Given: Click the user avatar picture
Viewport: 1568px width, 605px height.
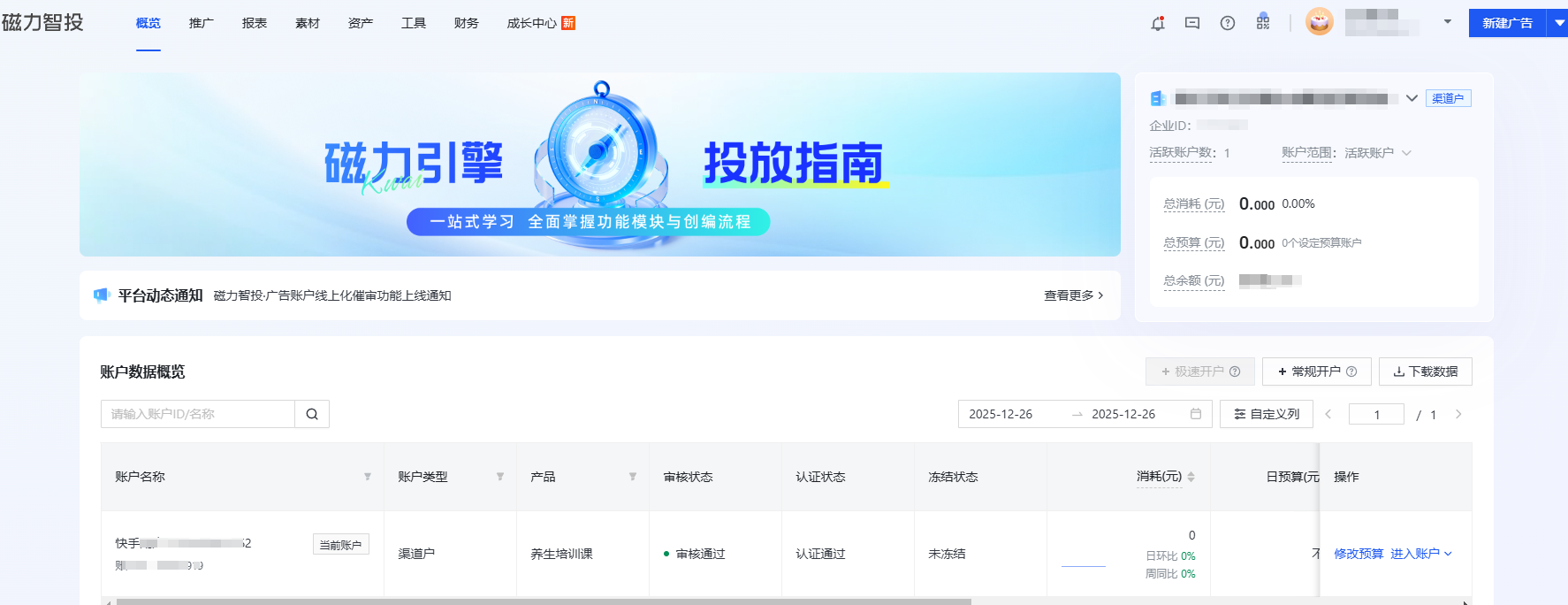Looking at the screenshot, I should pos(1320,22).
